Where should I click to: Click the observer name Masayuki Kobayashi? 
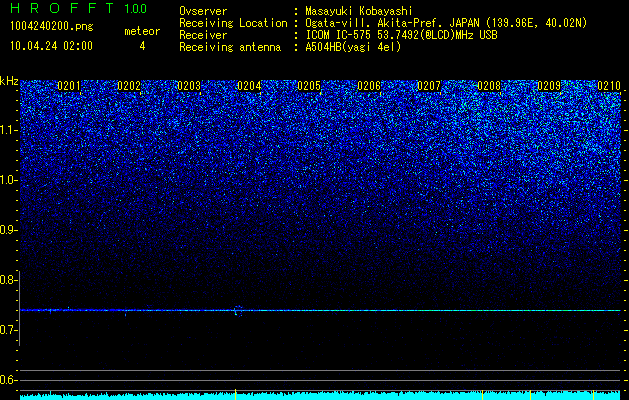359,11
